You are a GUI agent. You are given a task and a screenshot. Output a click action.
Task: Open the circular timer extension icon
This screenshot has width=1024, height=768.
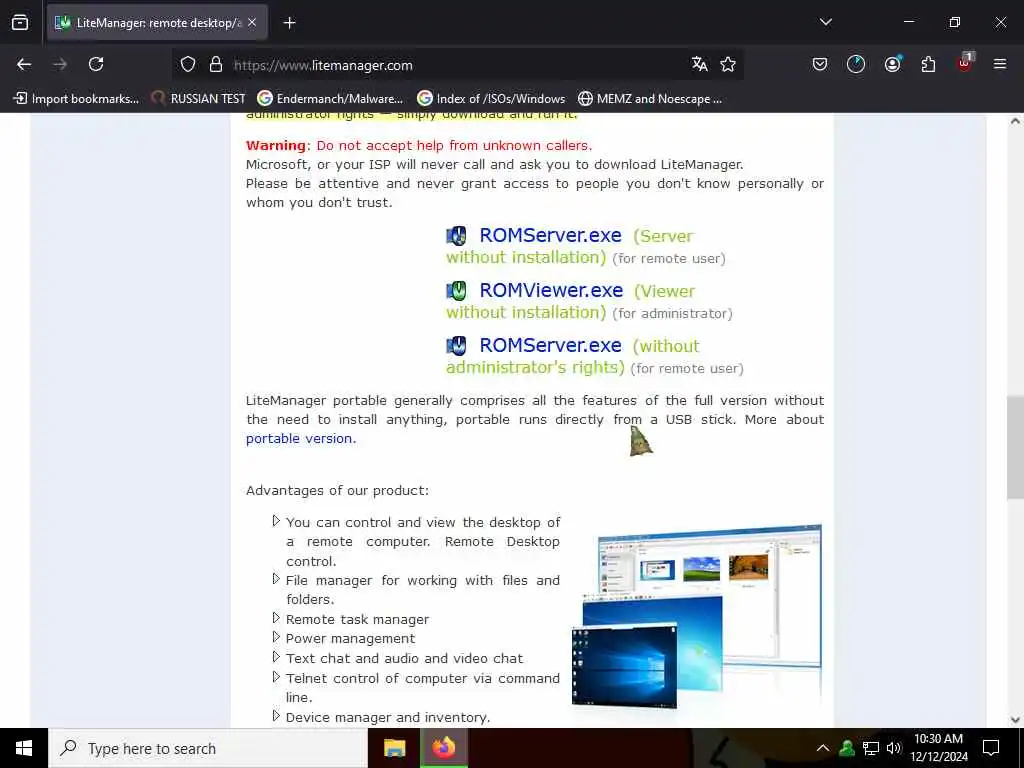[x=856, y=64]
